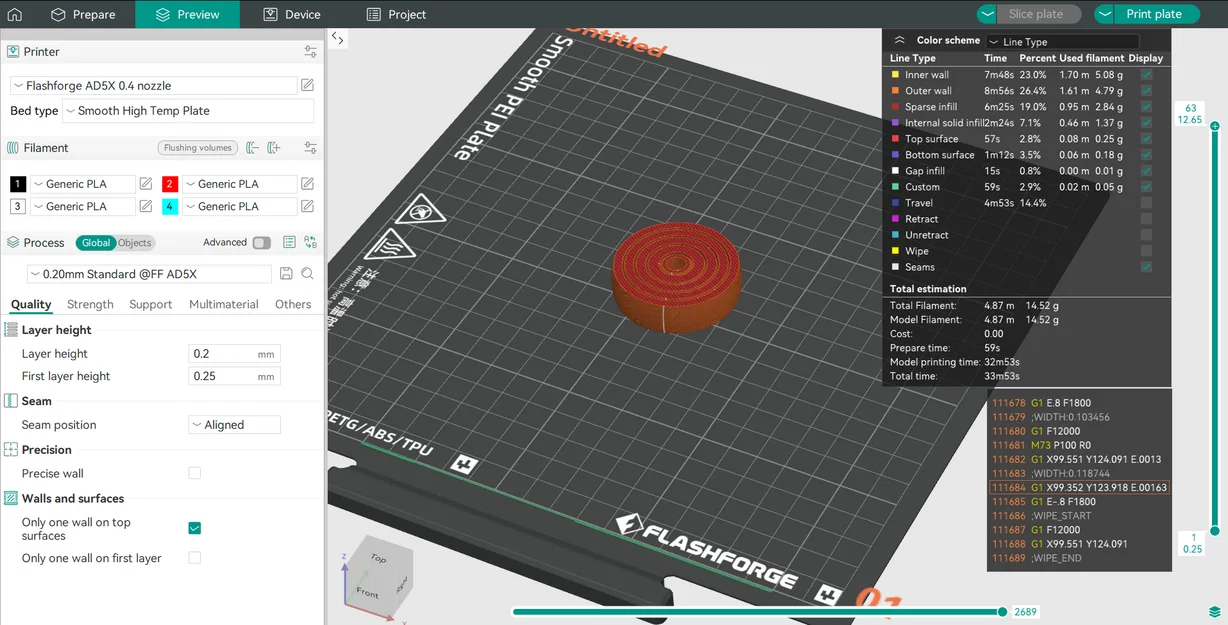Show Retract points in display

tap(1146, 219)
